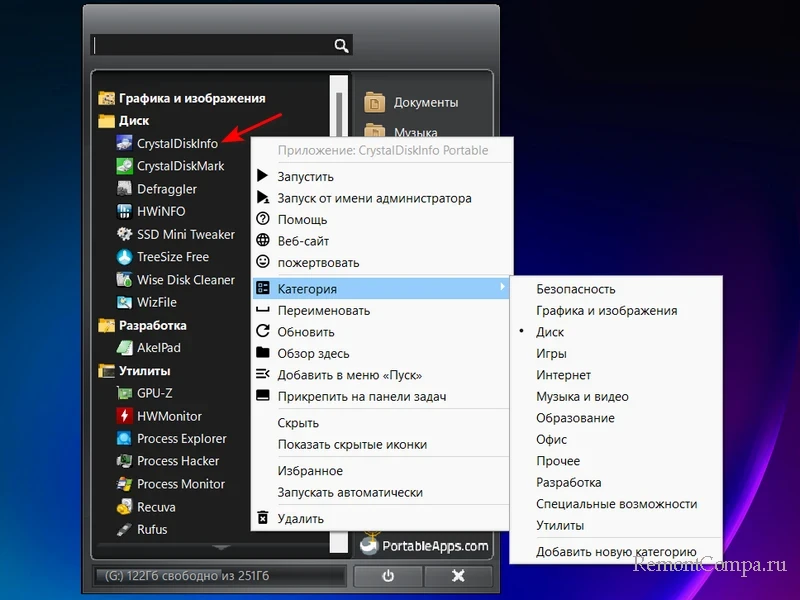Choose Удалить from the context menu

pyautogui.click(x=300, y=519)
